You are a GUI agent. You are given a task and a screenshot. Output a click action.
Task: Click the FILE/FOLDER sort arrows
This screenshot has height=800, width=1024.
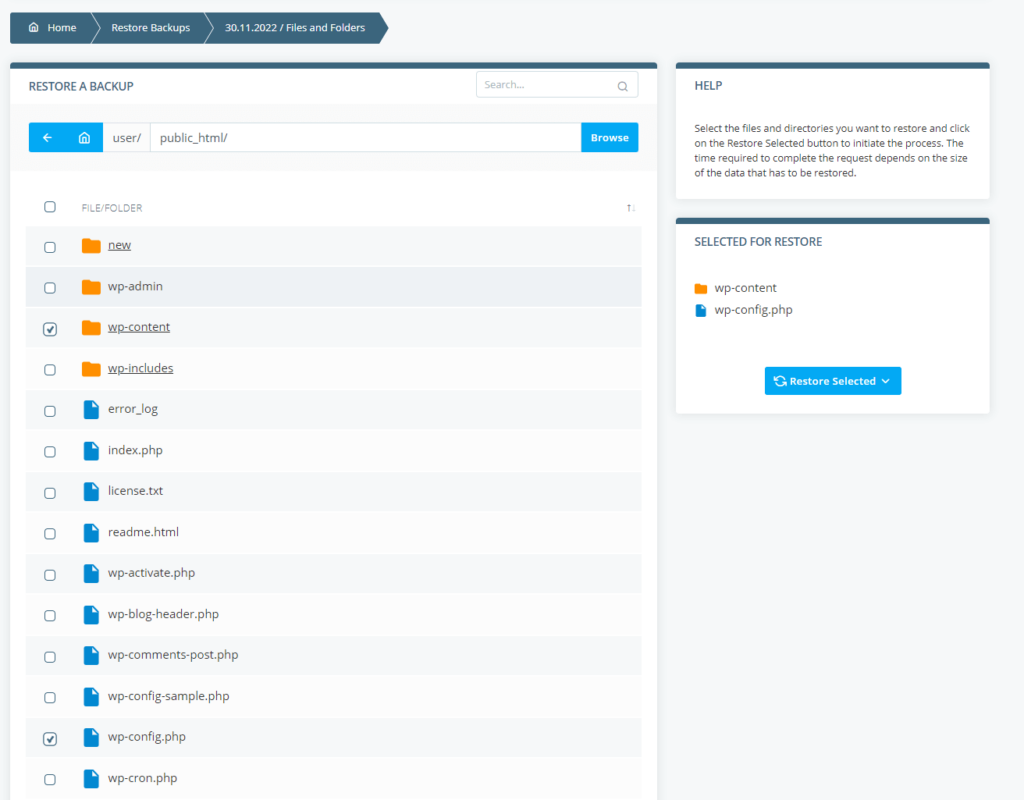[x=631, y=207]
